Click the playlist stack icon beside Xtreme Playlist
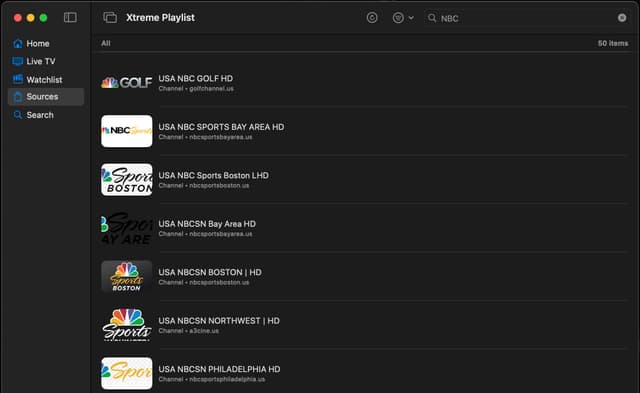Image resolution: width=640 pixels, height=393 pixels. tap(110, 18)
